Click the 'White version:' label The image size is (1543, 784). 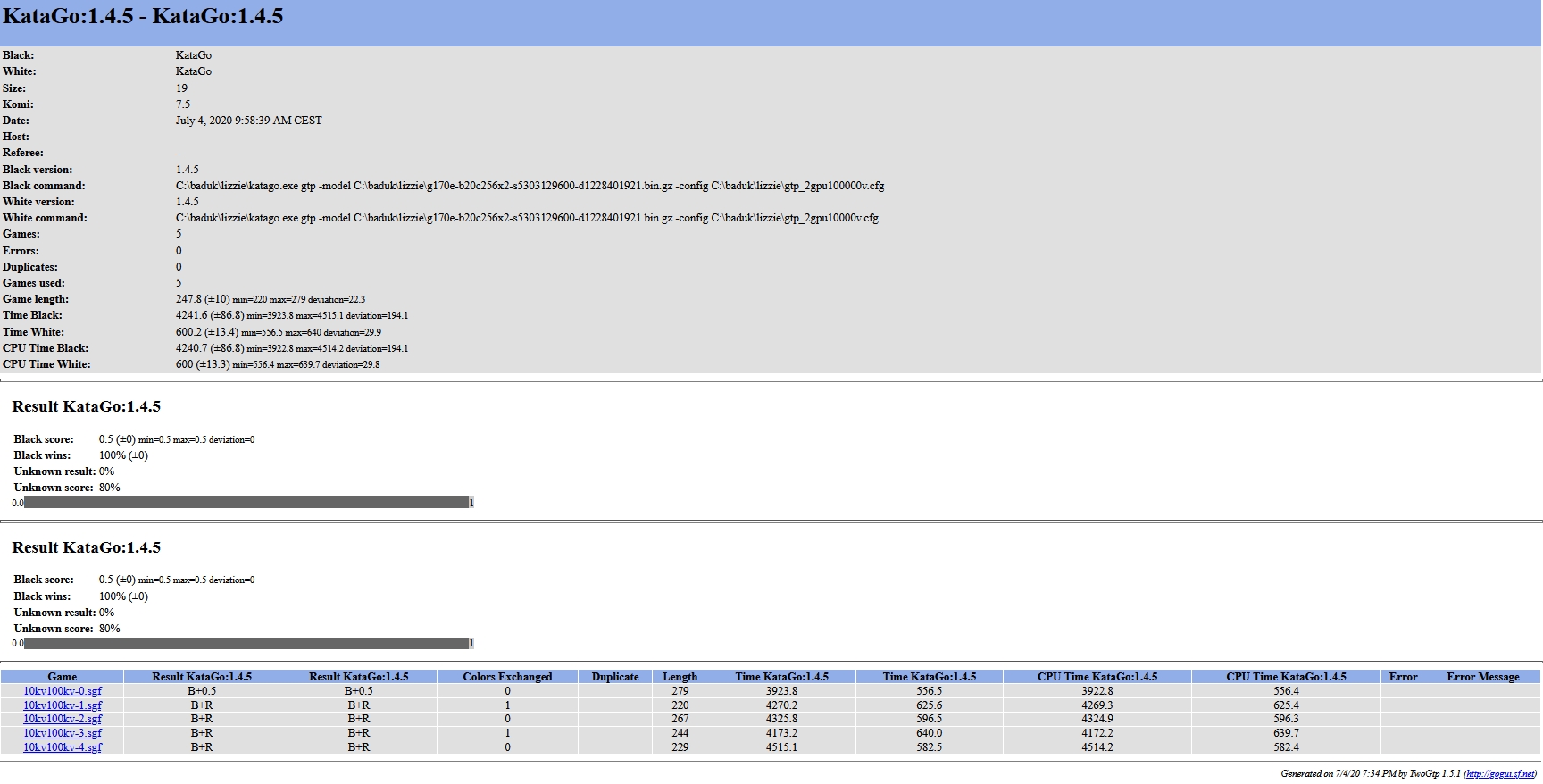click(38, 202)
